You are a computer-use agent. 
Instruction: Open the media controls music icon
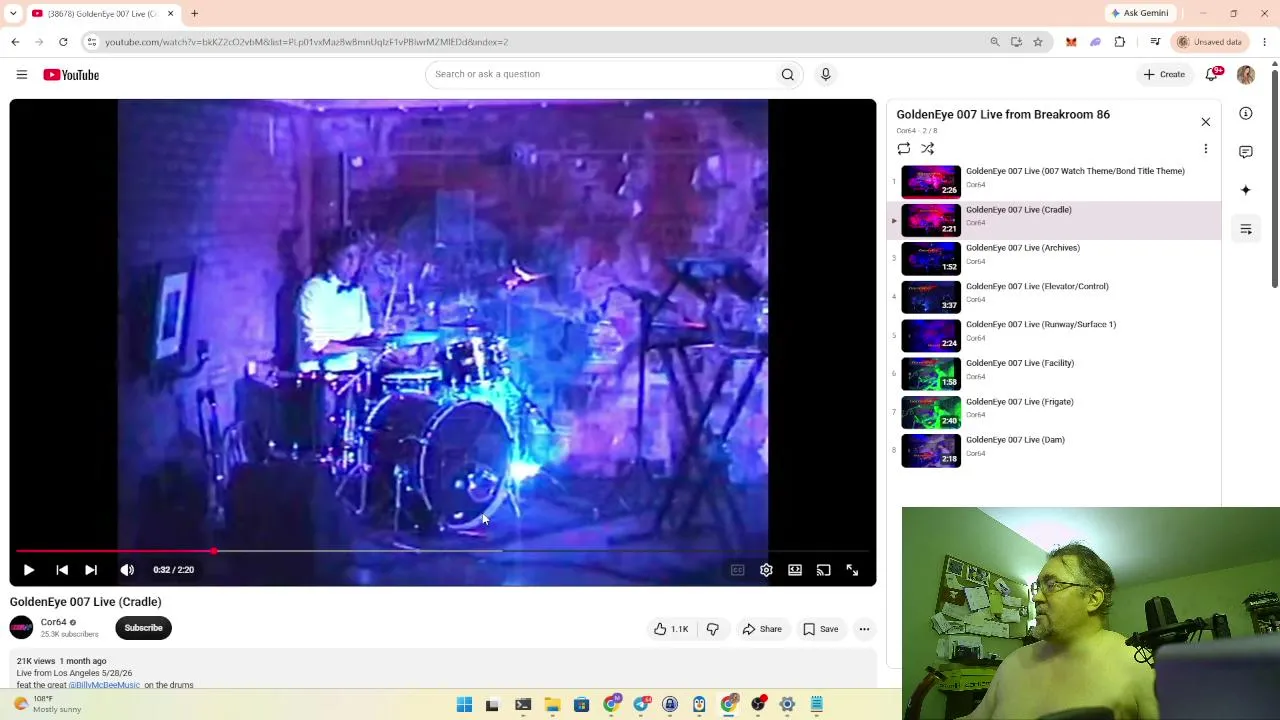pos(1155,42)
